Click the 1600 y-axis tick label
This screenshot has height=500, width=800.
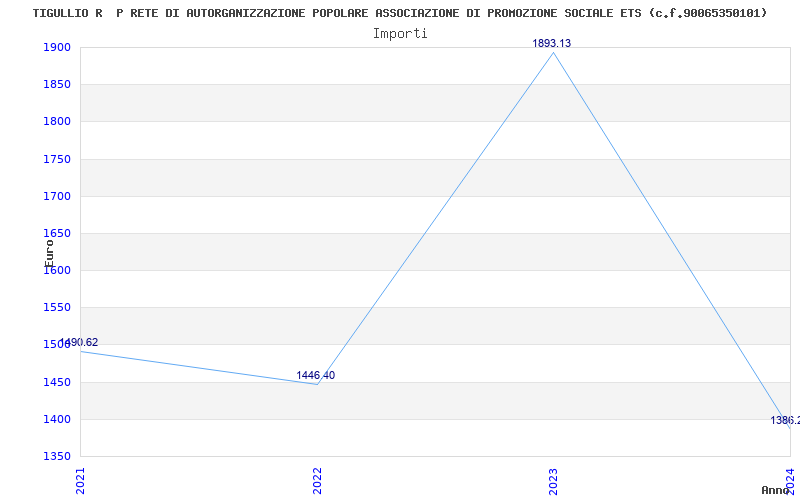(x=57, y=270)
